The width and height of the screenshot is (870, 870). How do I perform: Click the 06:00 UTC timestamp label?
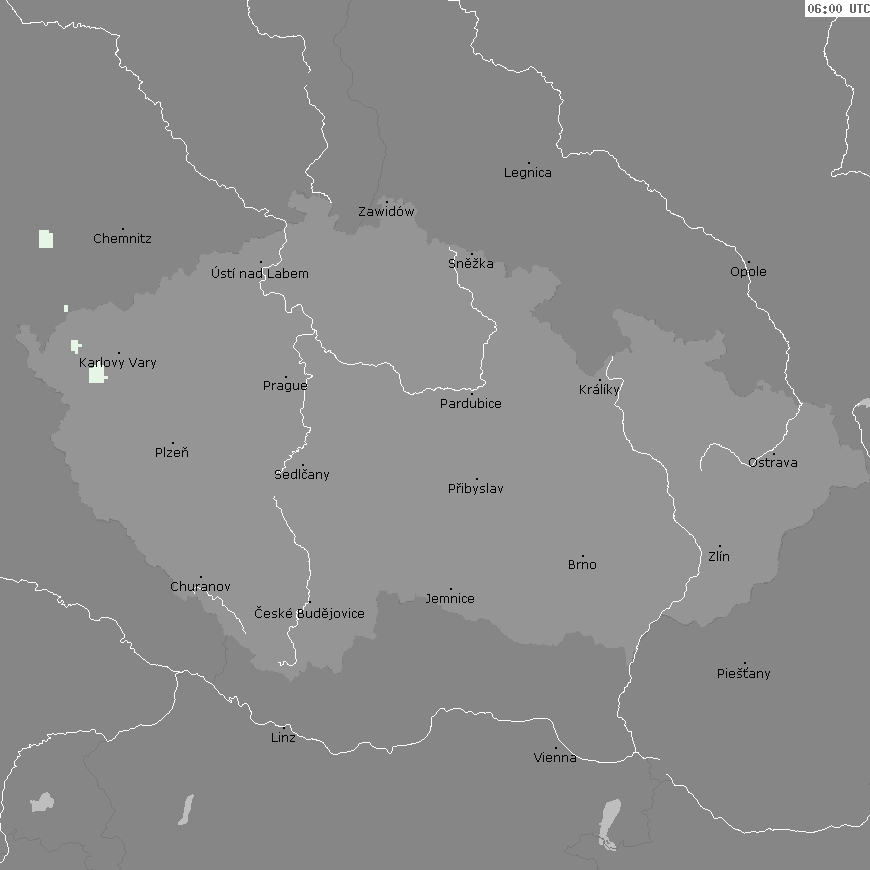tap(837, 8)
